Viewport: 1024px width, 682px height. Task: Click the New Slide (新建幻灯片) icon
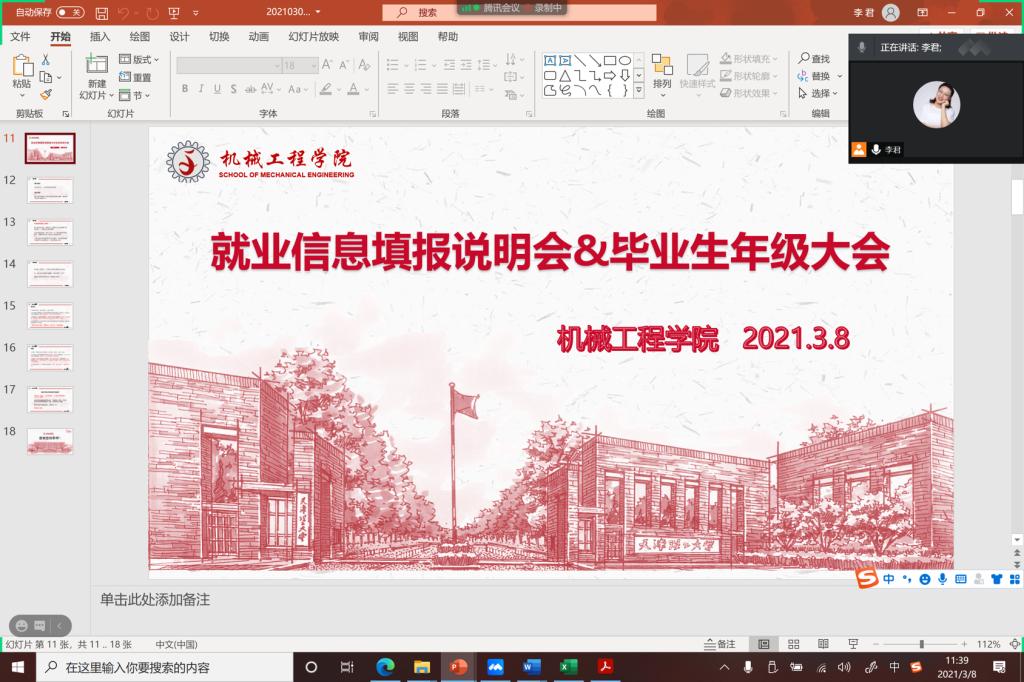point(96,64)
